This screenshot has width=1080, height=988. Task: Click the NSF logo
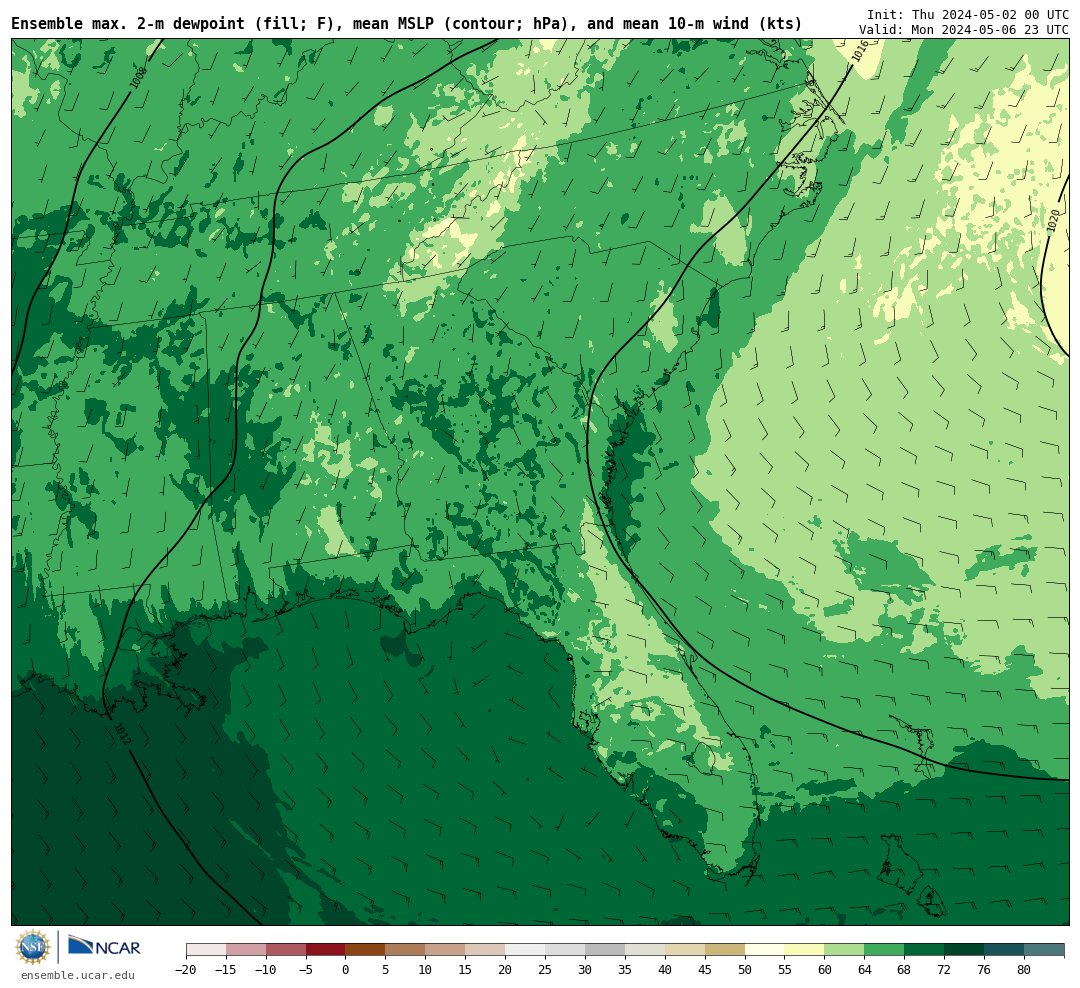pyautogui.click(x=33, y=947)
